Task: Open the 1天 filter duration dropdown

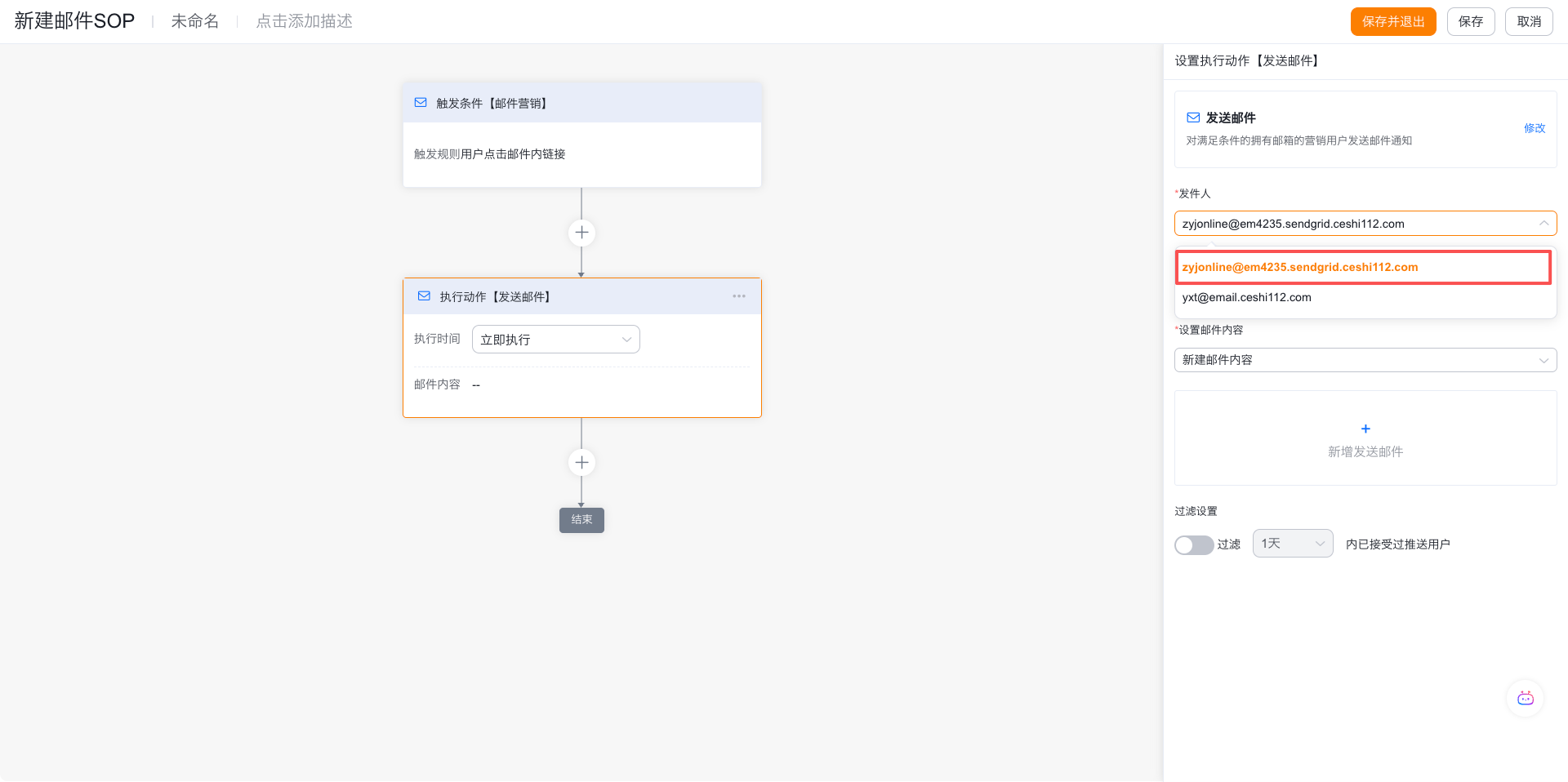Action: pyautogui.click(x=1293, y=544)
